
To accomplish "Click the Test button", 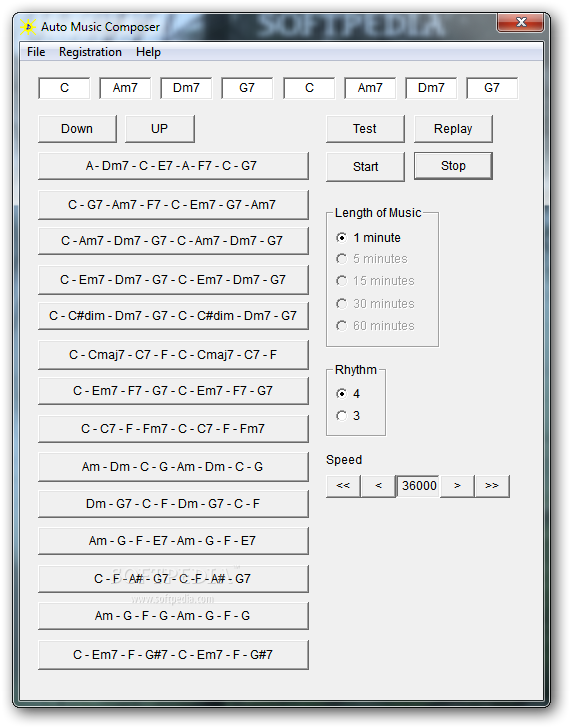I will [365, 129].
